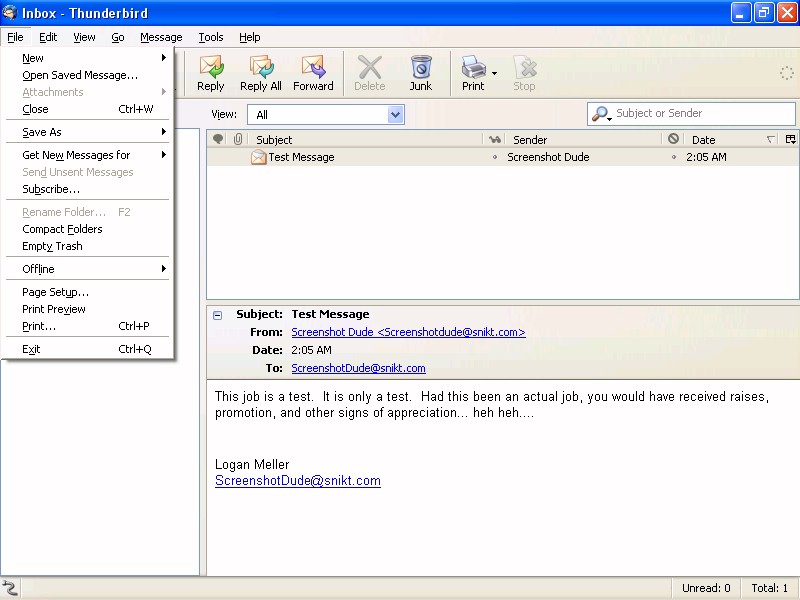Click the Unread: 0 status bar entry

click(706, 588)
